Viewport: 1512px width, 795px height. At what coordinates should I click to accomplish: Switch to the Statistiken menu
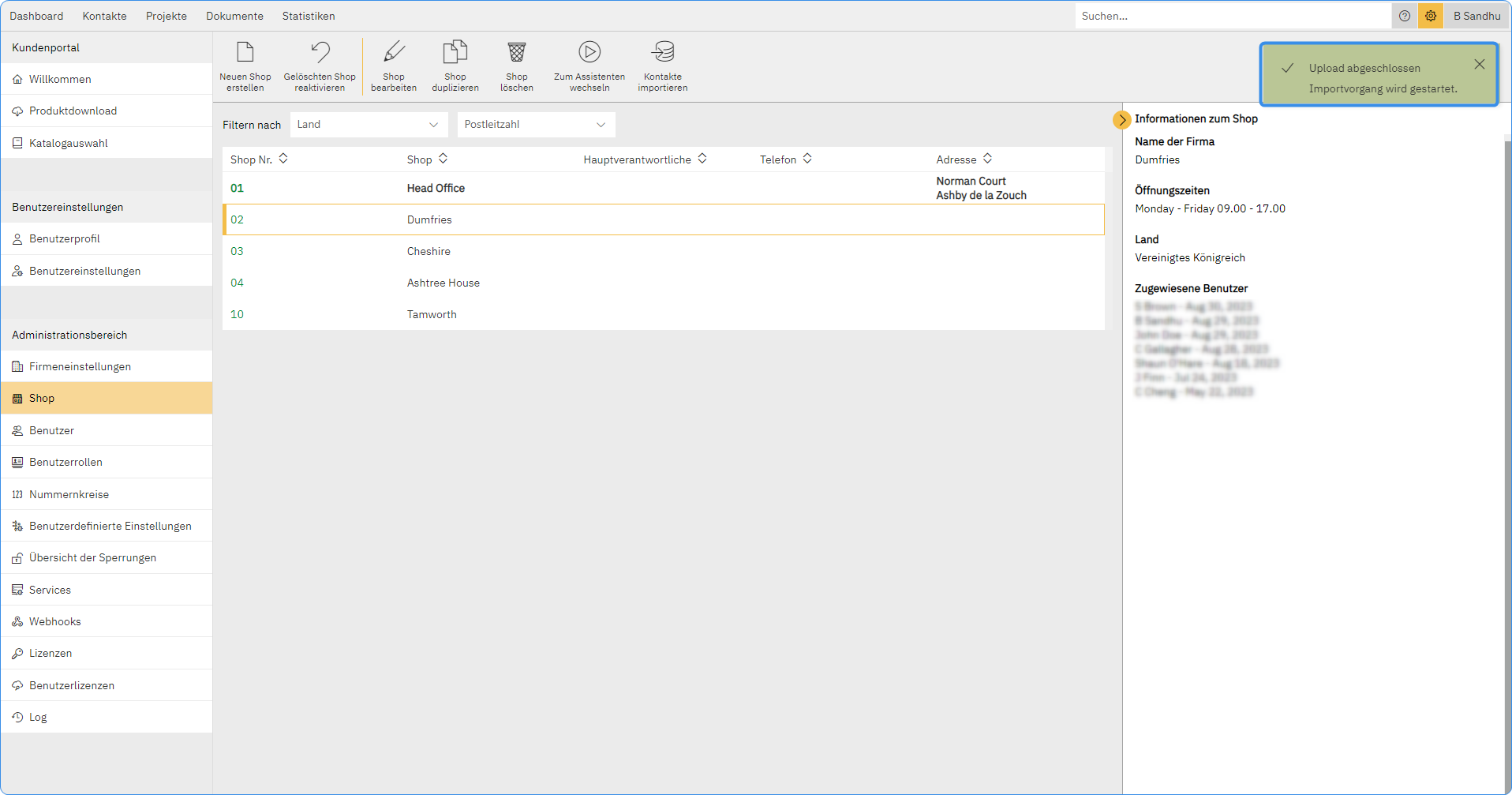pos(308,16)
